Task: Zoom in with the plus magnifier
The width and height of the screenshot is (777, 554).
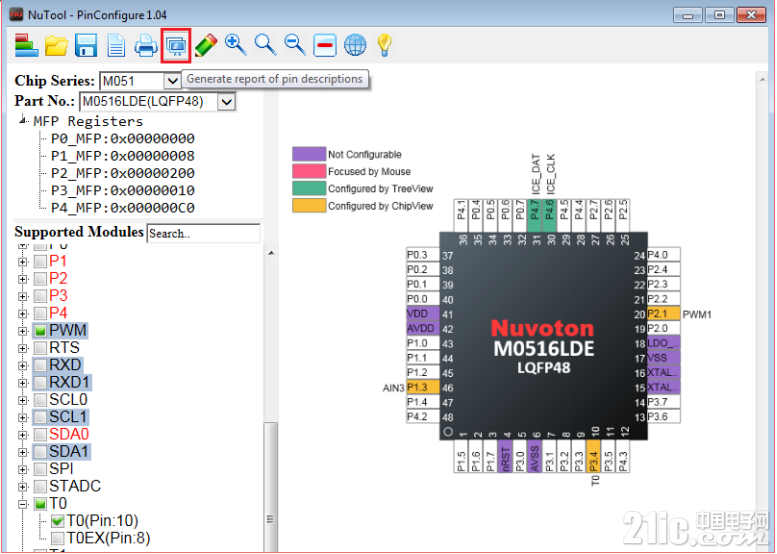Action: click(x=235, y=45)
